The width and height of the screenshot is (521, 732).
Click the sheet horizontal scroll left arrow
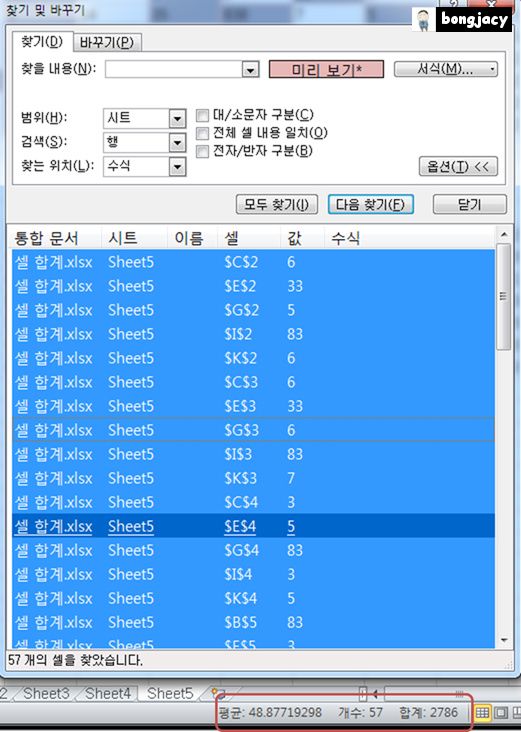coord(375,694)
